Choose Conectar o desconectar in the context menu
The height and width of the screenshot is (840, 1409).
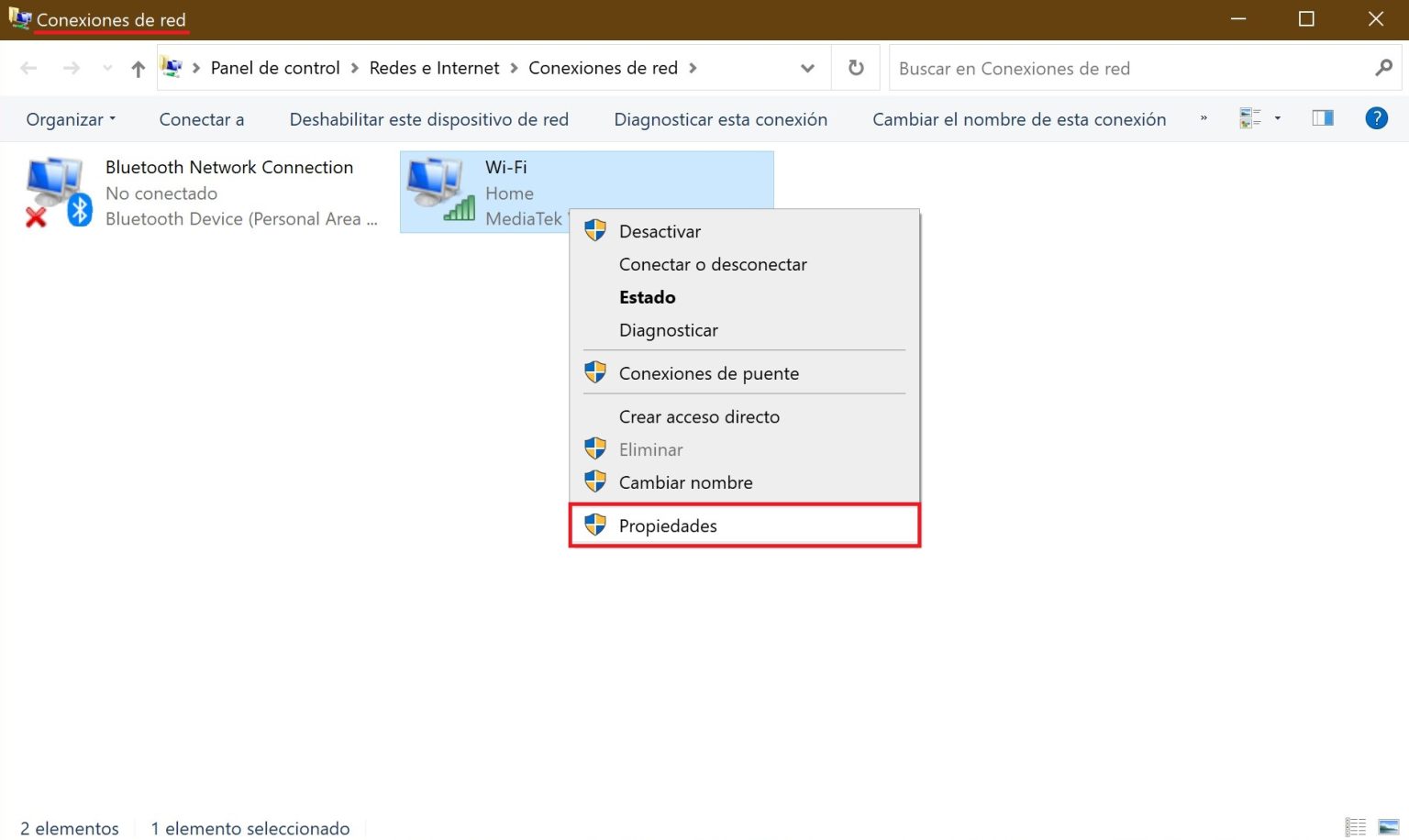[x=713, y=264]
